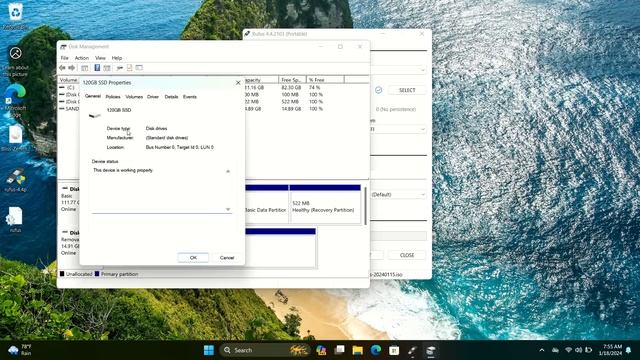Click the Volume column header

pos(69,80)
